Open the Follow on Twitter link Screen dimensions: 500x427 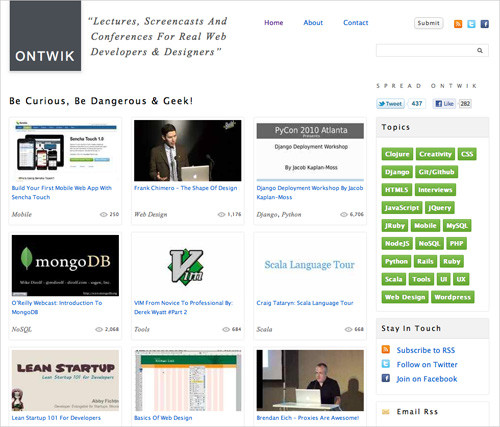(x=427, y=364)
